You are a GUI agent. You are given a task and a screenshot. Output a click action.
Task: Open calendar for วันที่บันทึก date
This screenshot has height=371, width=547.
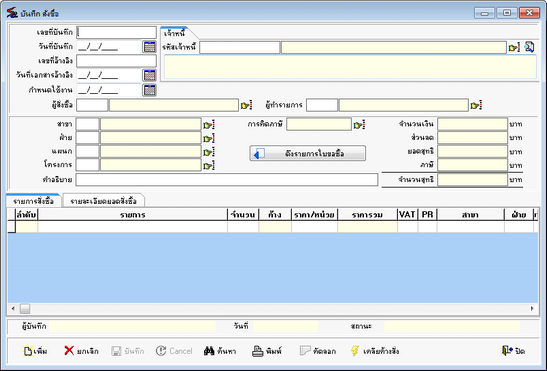[x=150, y=46]
